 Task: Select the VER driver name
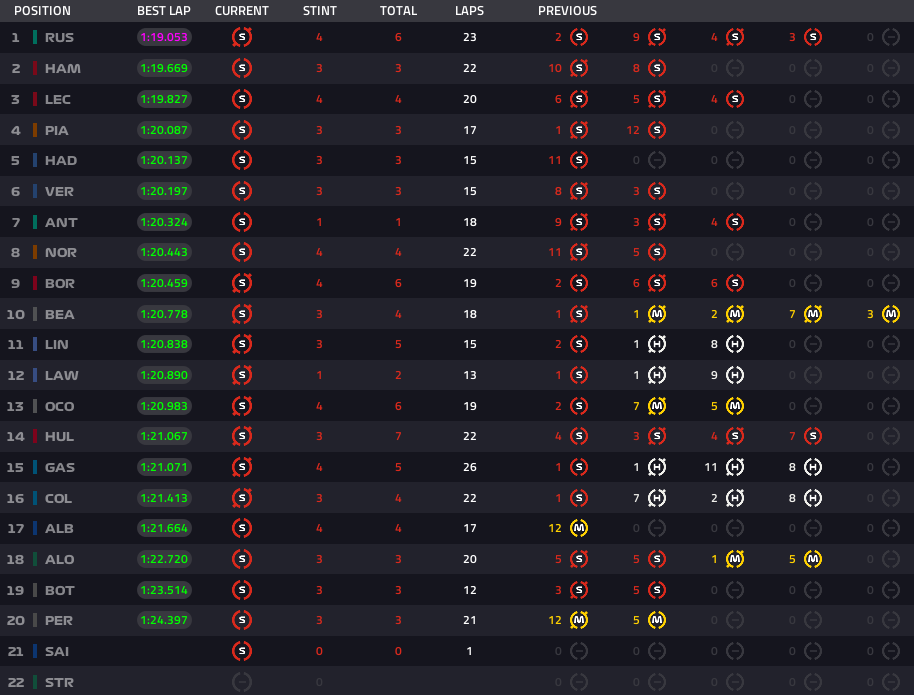pos(59,191)
